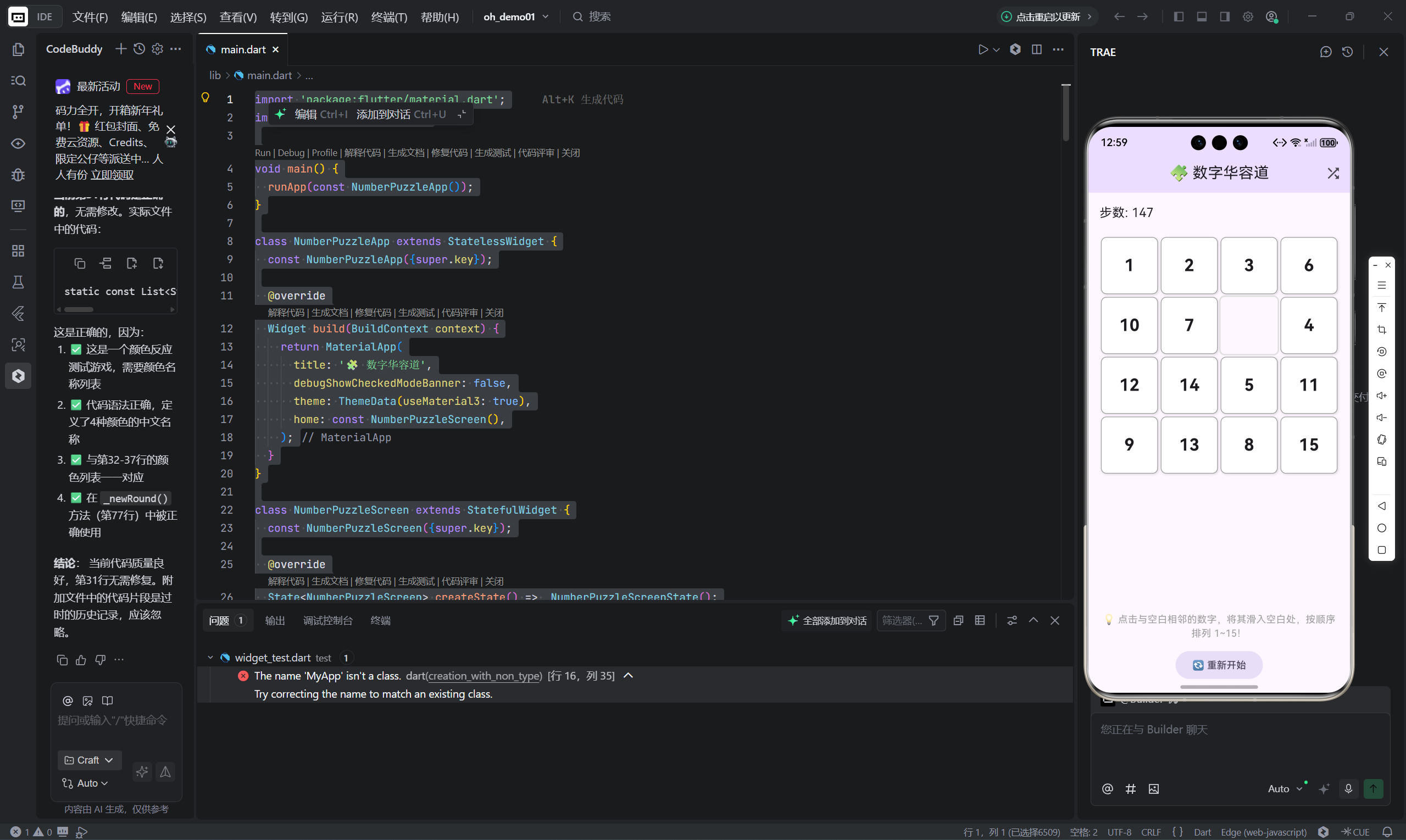
Task: Open the Craft mode dropdown
Action: [89, 760]
